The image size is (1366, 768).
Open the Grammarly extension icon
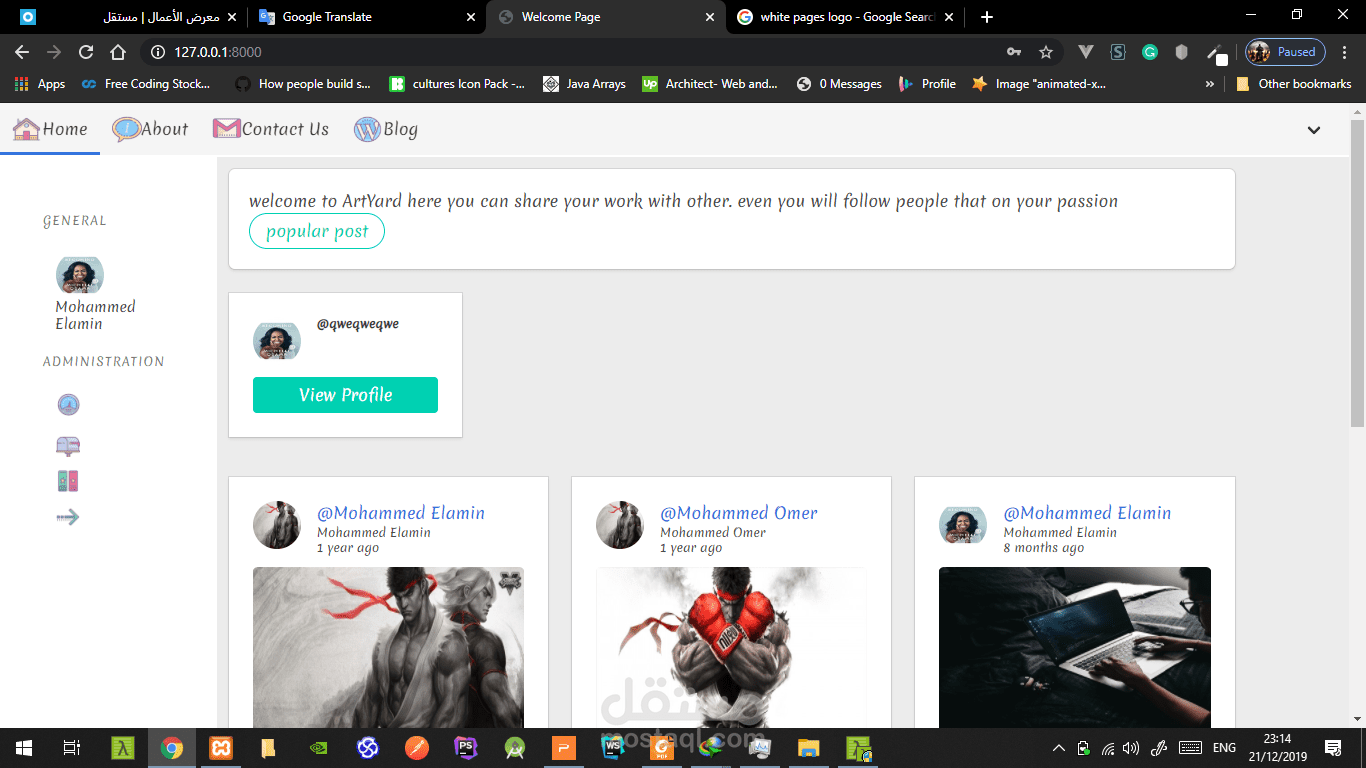coord(1150,52)
